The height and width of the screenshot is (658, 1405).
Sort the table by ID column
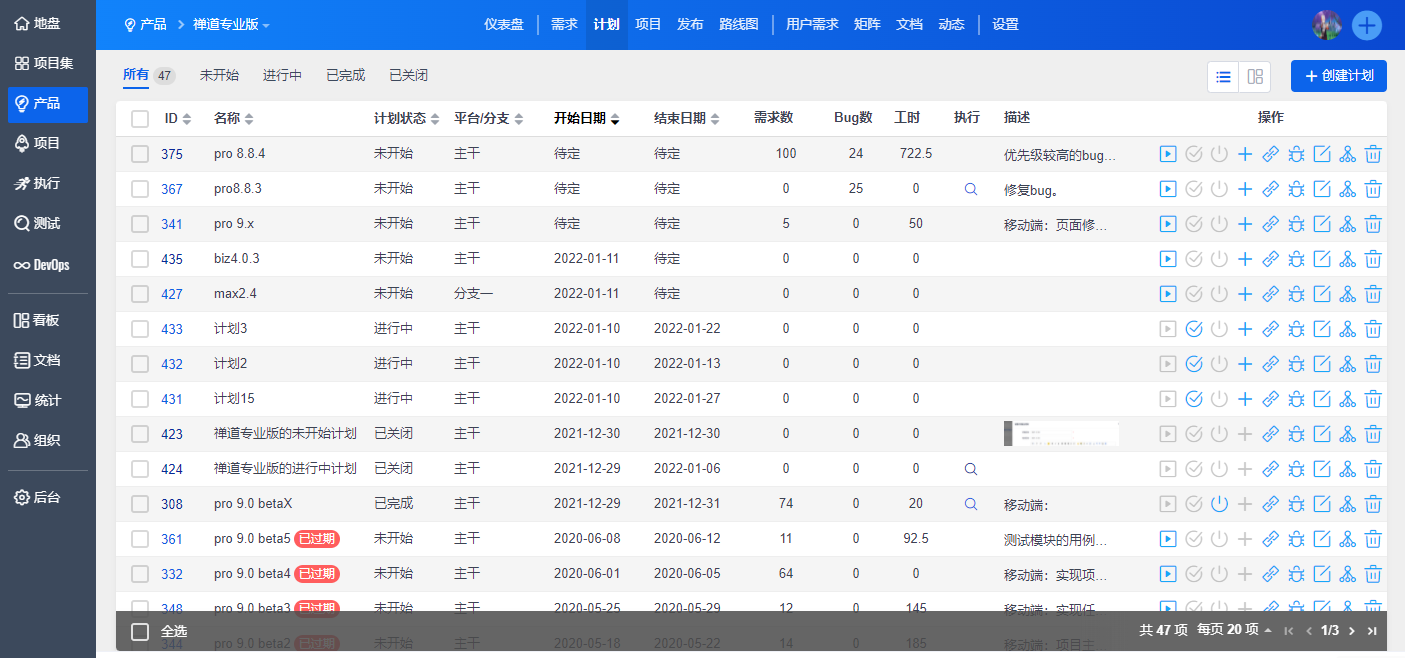pos(177,119)
